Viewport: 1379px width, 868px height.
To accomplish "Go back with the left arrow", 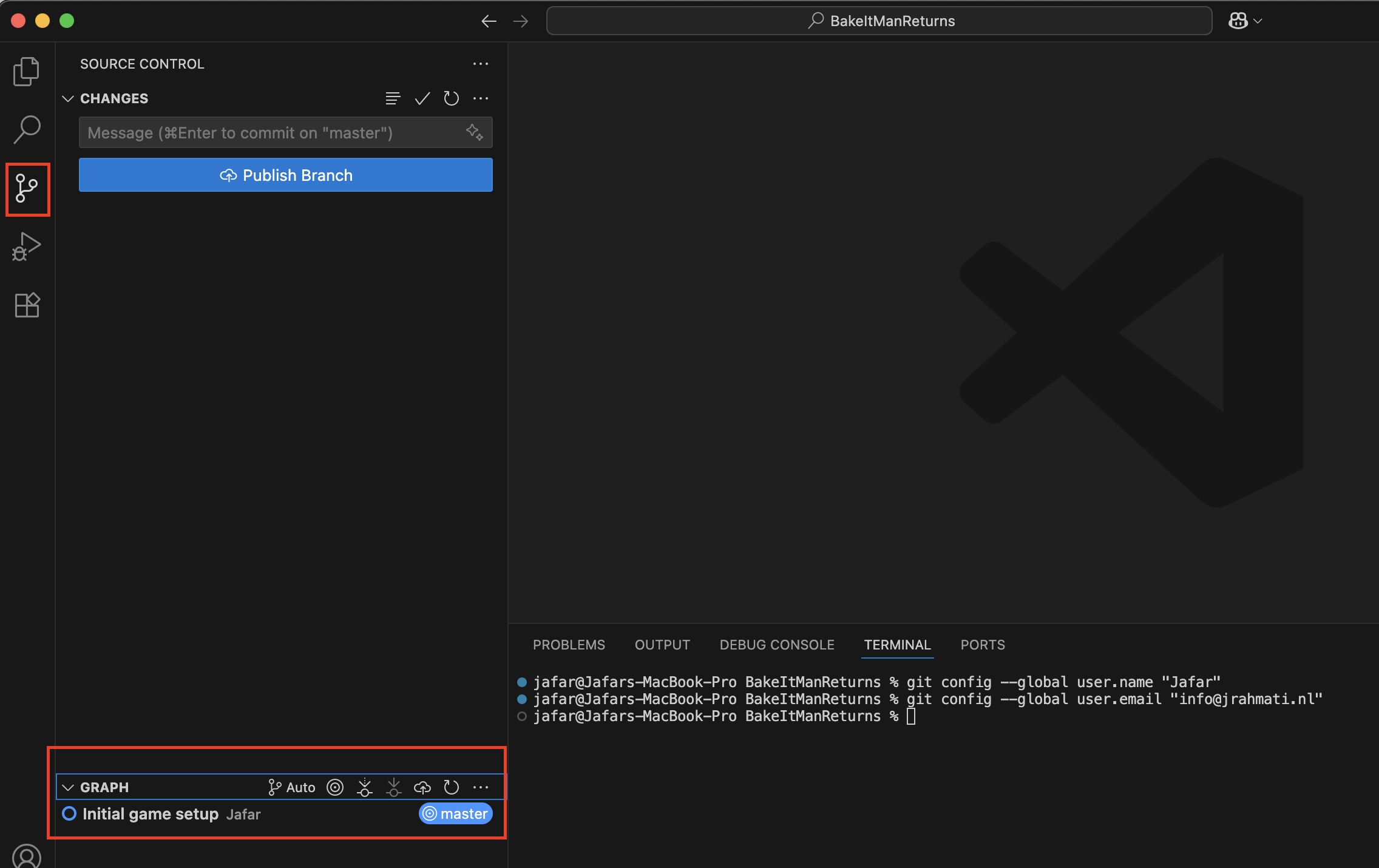I will coord(489,21).
